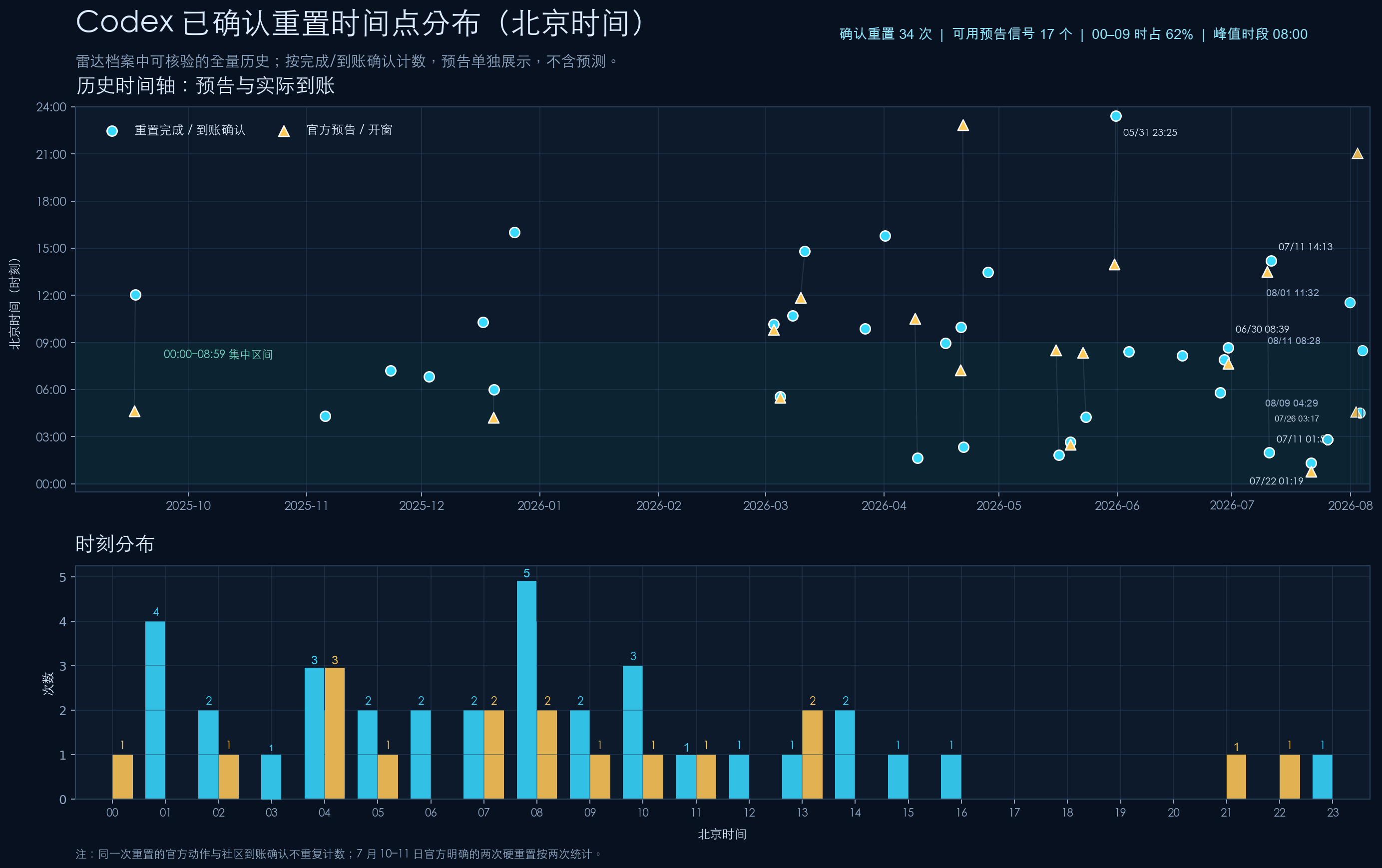The width and height of the screenshot is (1382, 868).
Task: Click the blue bar at hour 06
Action: pos(421,755)
